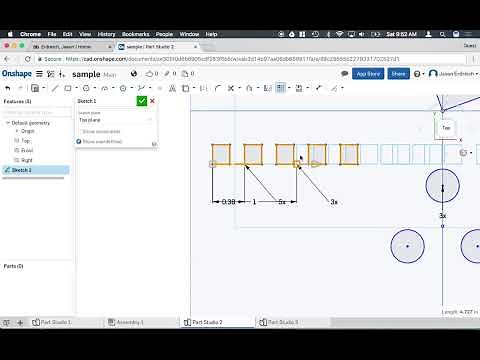Click the Top face of view cube
Viewport: 480px width, 360px height.
446,128
